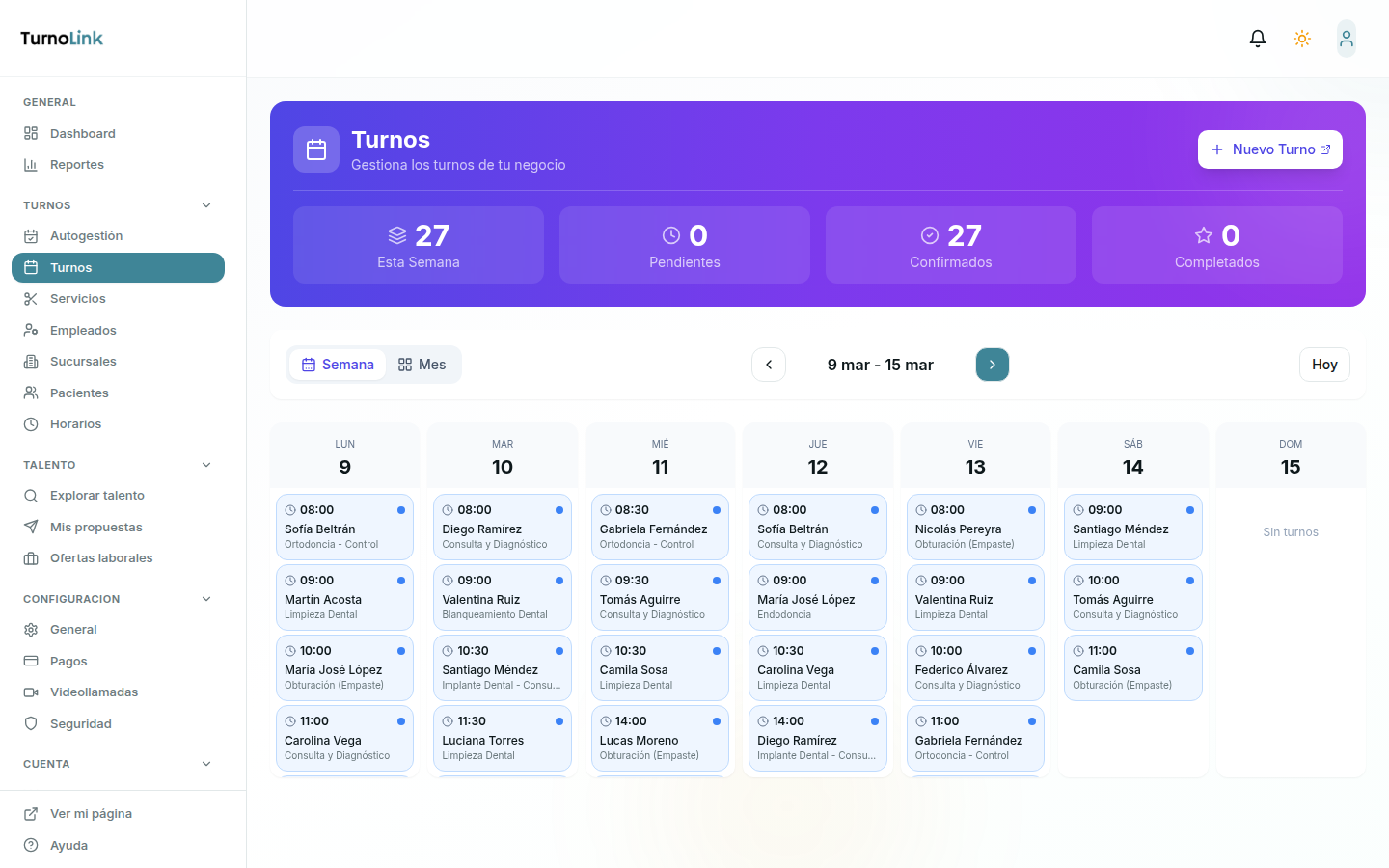Open the Dashboard menu item
This screenshot has height=868, width=1389.
tap(82, 133)
